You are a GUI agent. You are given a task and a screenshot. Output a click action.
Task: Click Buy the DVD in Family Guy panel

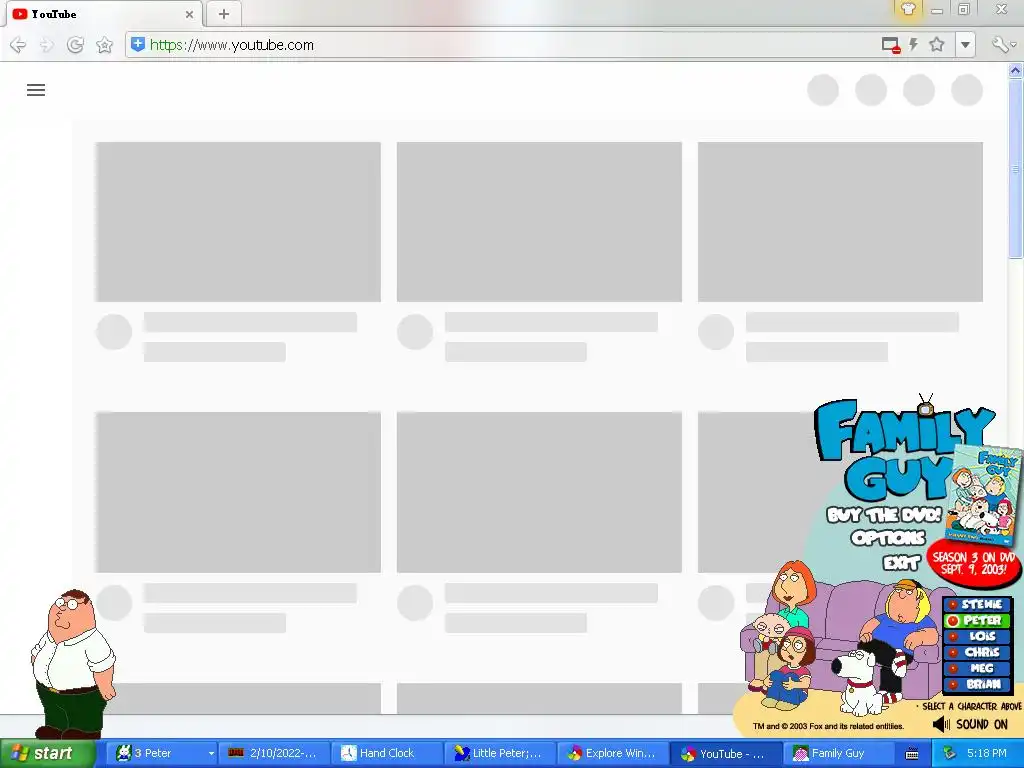pyautogui.click(x=884, y=515)
